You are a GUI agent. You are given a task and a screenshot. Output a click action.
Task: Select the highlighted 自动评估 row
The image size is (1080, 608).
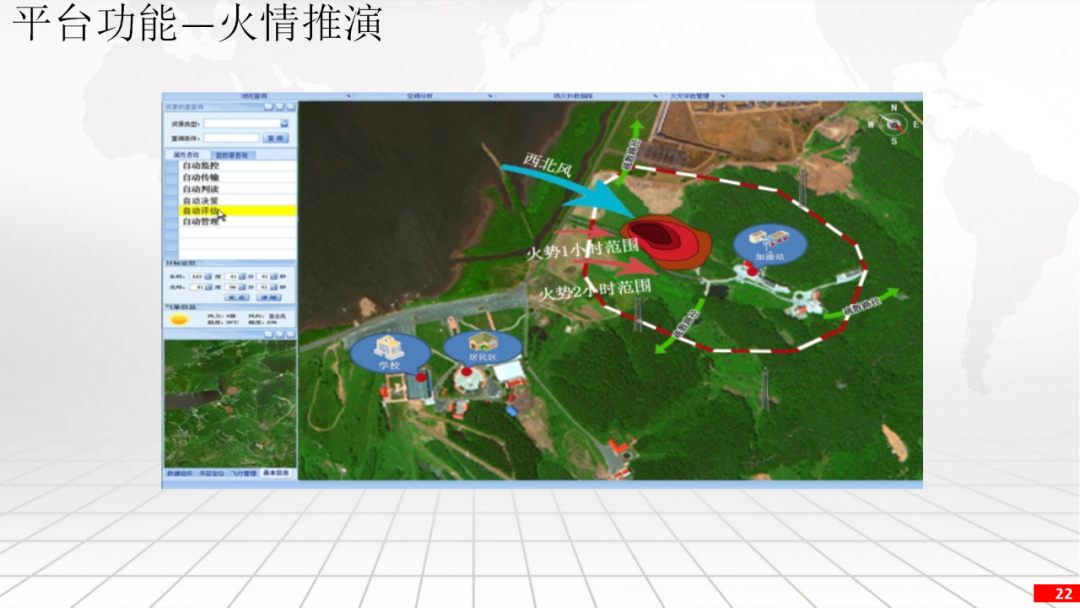tap(238, 211)
